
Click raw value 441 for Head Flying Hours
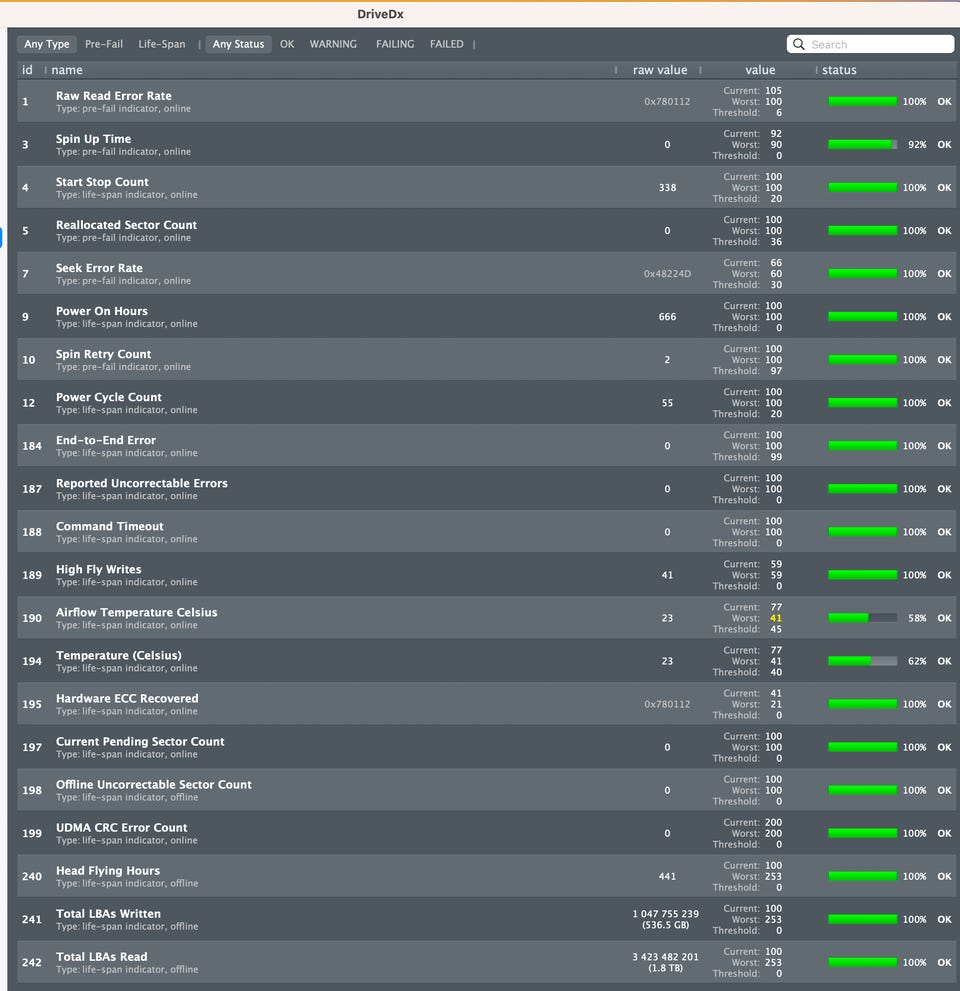(667, 876)
